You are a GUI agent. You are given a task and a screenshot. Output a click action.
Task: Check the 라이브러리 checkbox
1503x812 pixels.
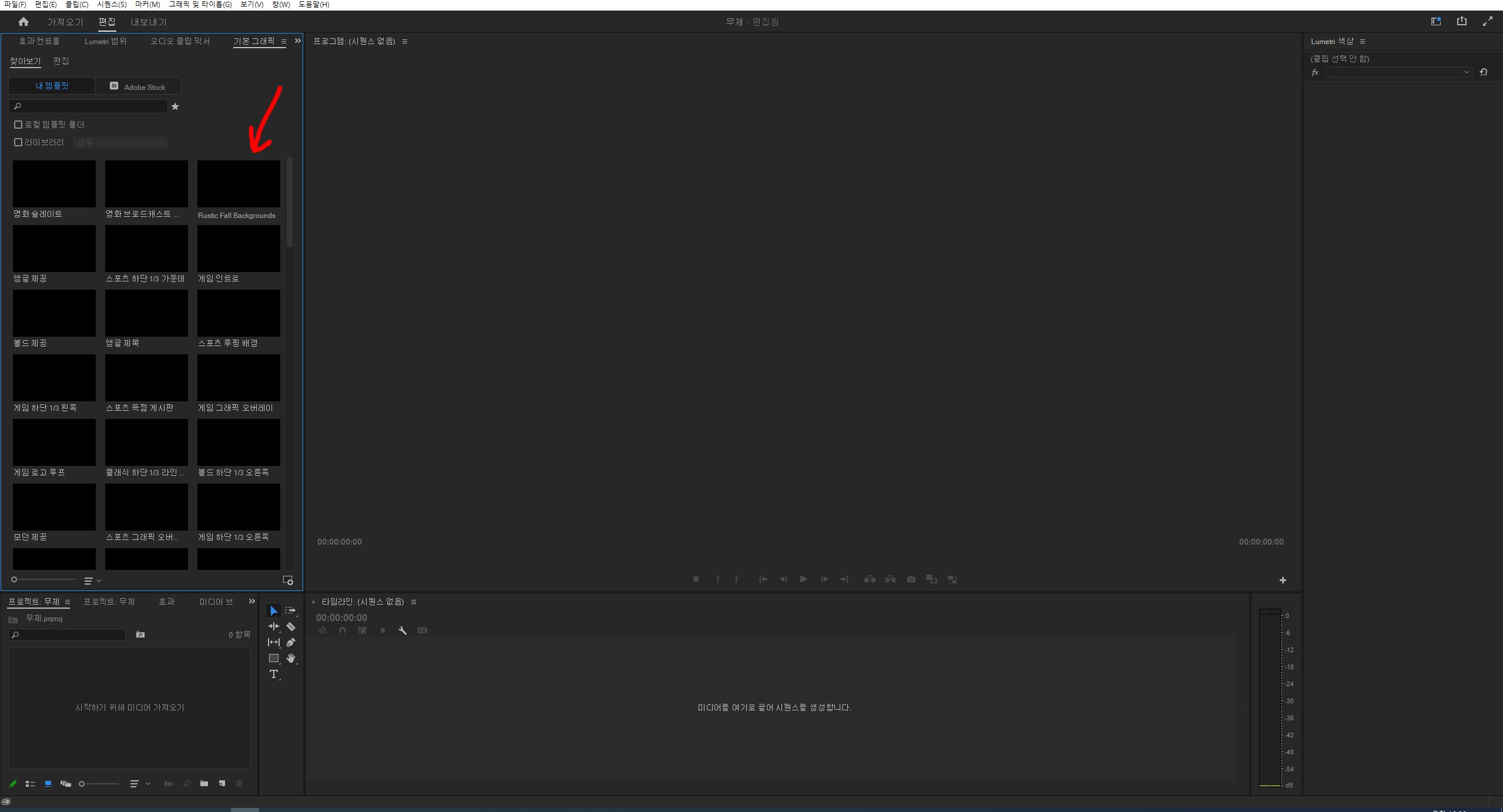coord(18,142)
